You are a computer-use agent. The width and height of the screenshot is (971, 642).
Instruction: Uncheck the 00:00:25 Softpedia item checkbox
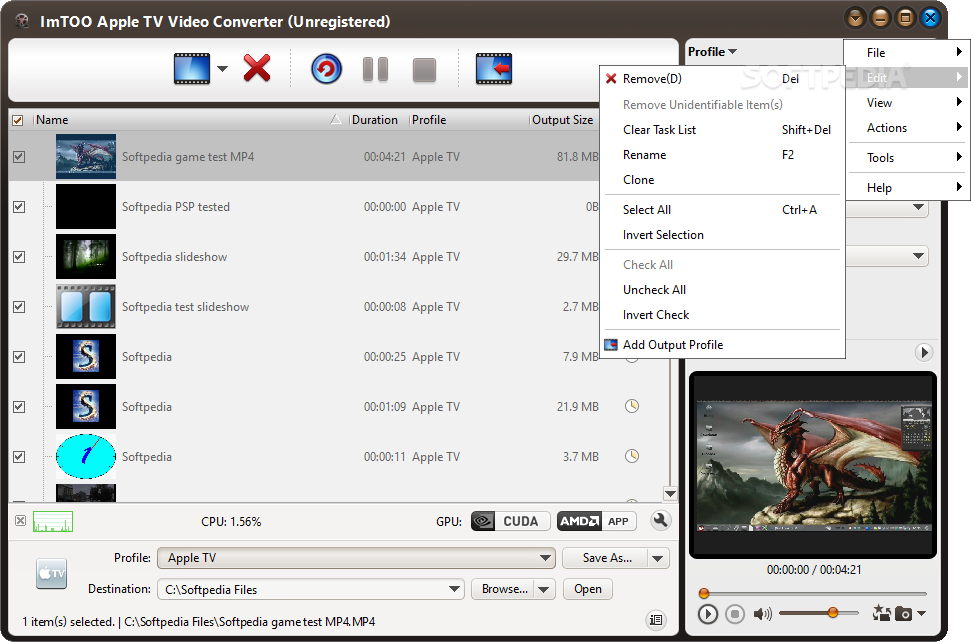click(x=19, y=357)
